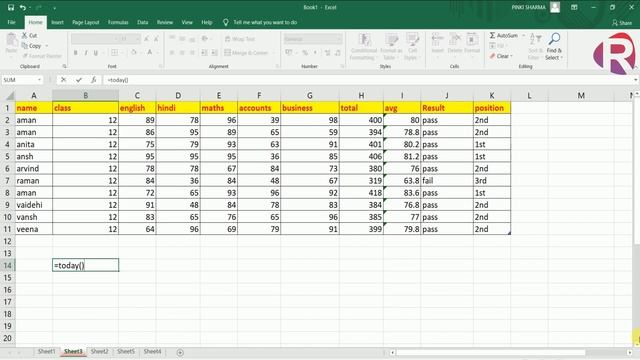Select column G header
This screenshot has height=360, width=640.
coord(310,96)
